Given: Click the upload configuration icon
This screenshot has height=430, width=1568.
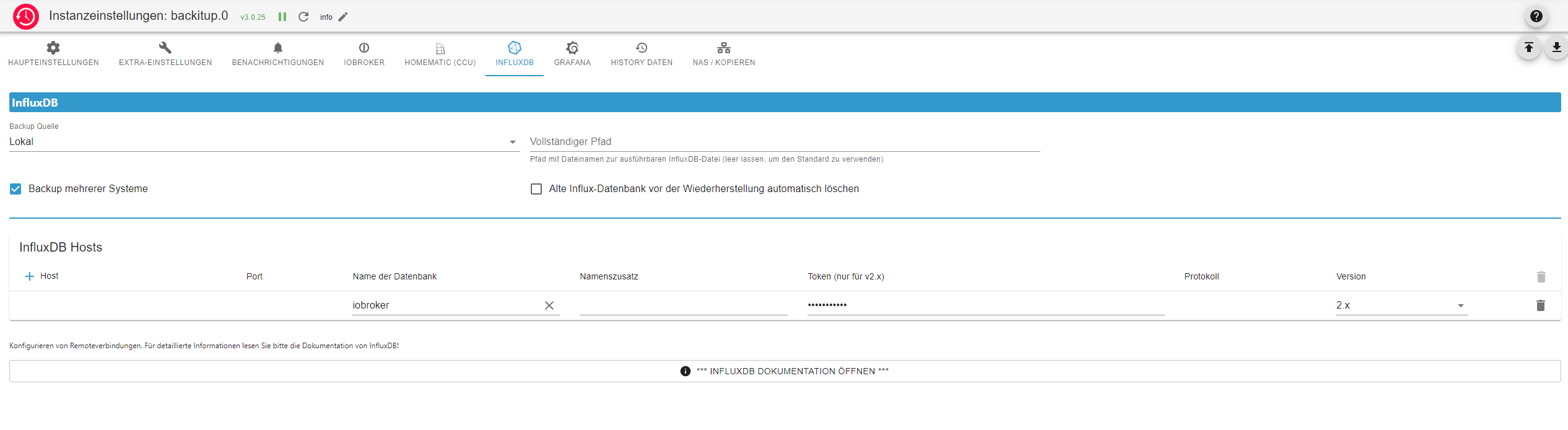Looking at the screenshot, I should pos(1529,48).
